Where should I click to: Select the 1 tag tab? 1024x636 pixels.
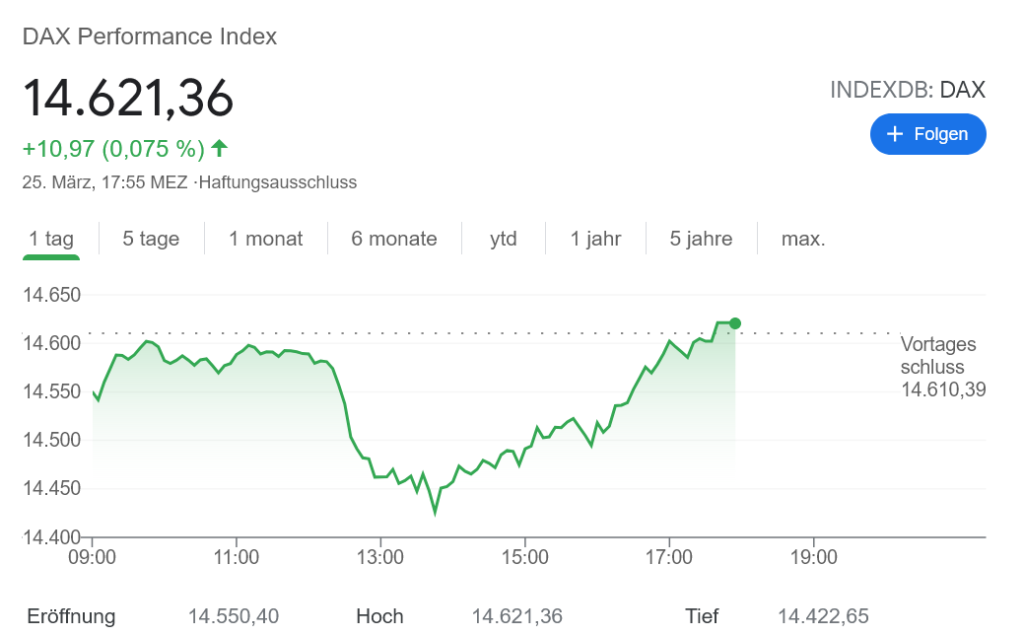click(x=51, y=239)
